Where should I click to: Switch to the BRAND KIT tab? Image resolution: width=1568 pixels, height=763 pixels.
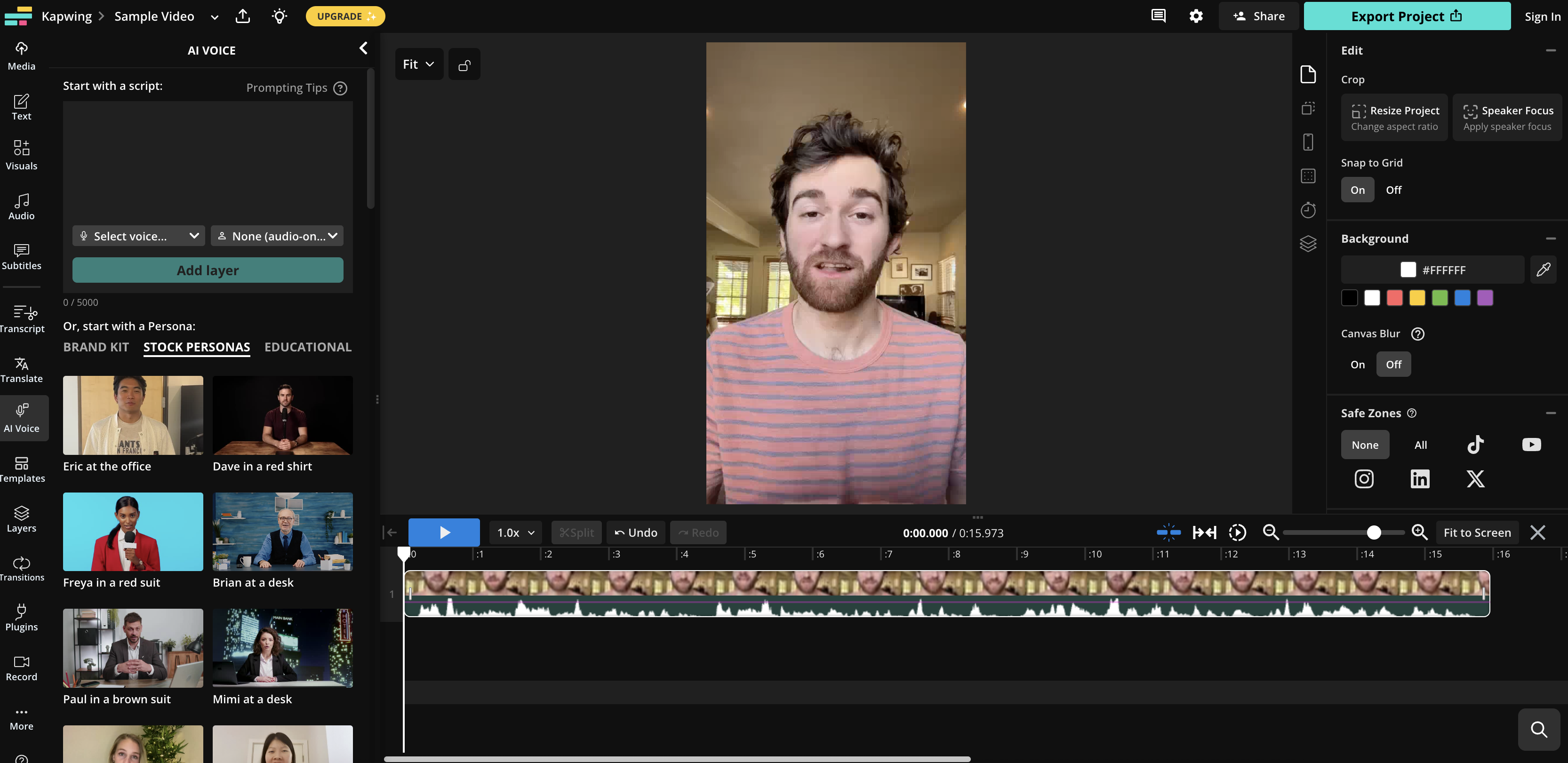point(96,347)
